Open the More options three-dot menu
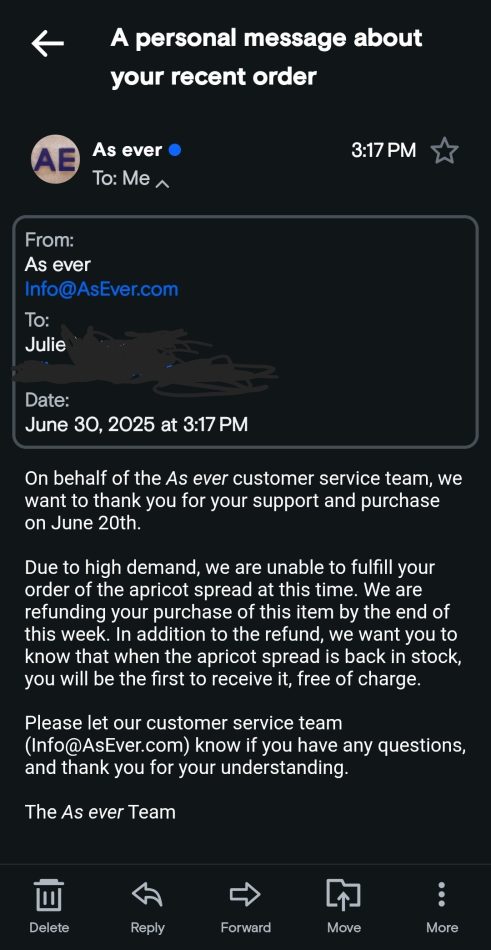The image size is (491, 950). tap(442, 894)
